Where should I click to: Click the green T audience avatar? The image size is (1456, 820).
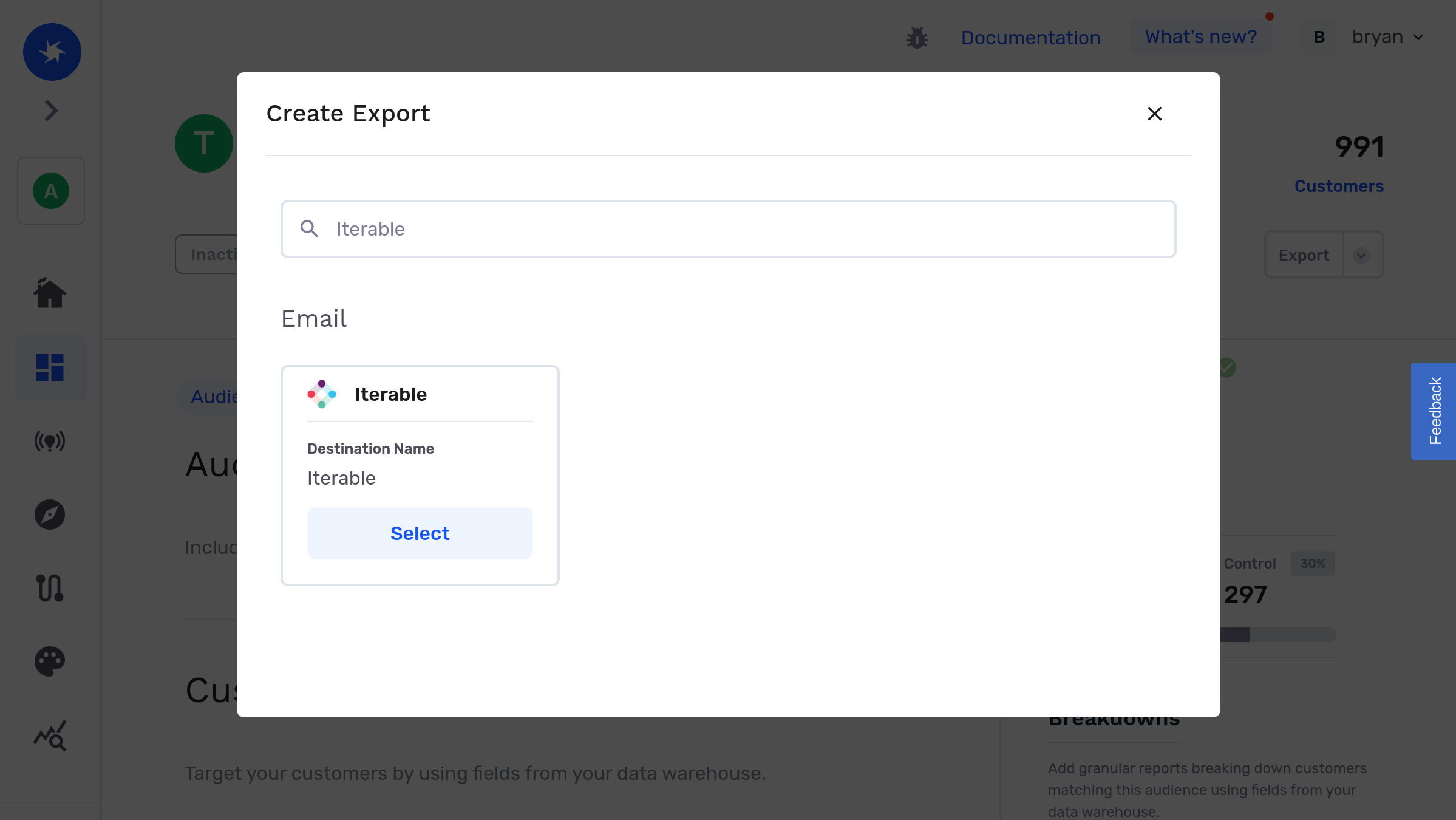point(204,143)
